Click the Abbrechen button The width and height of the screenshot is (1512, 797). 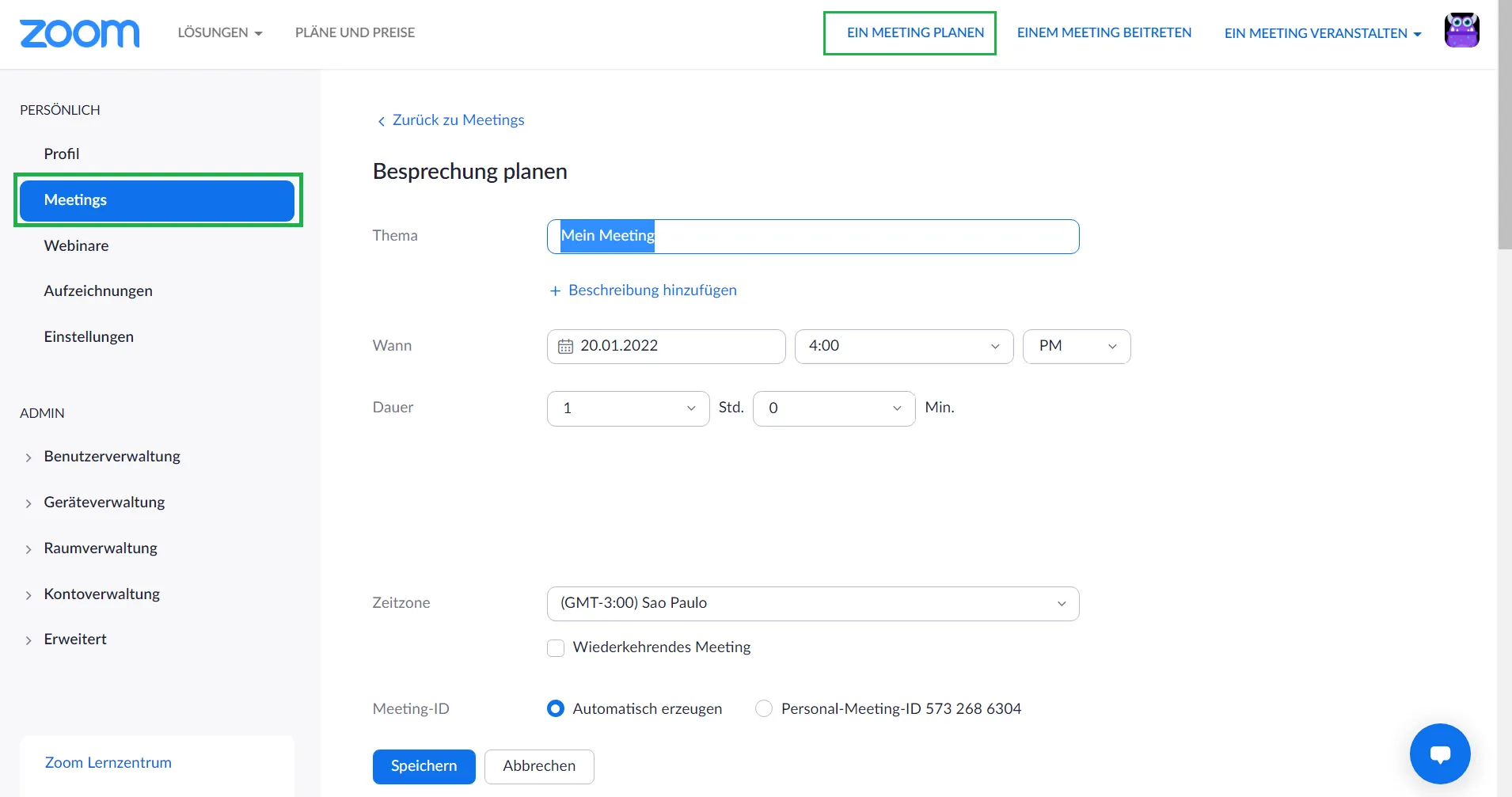coord(539,767)
